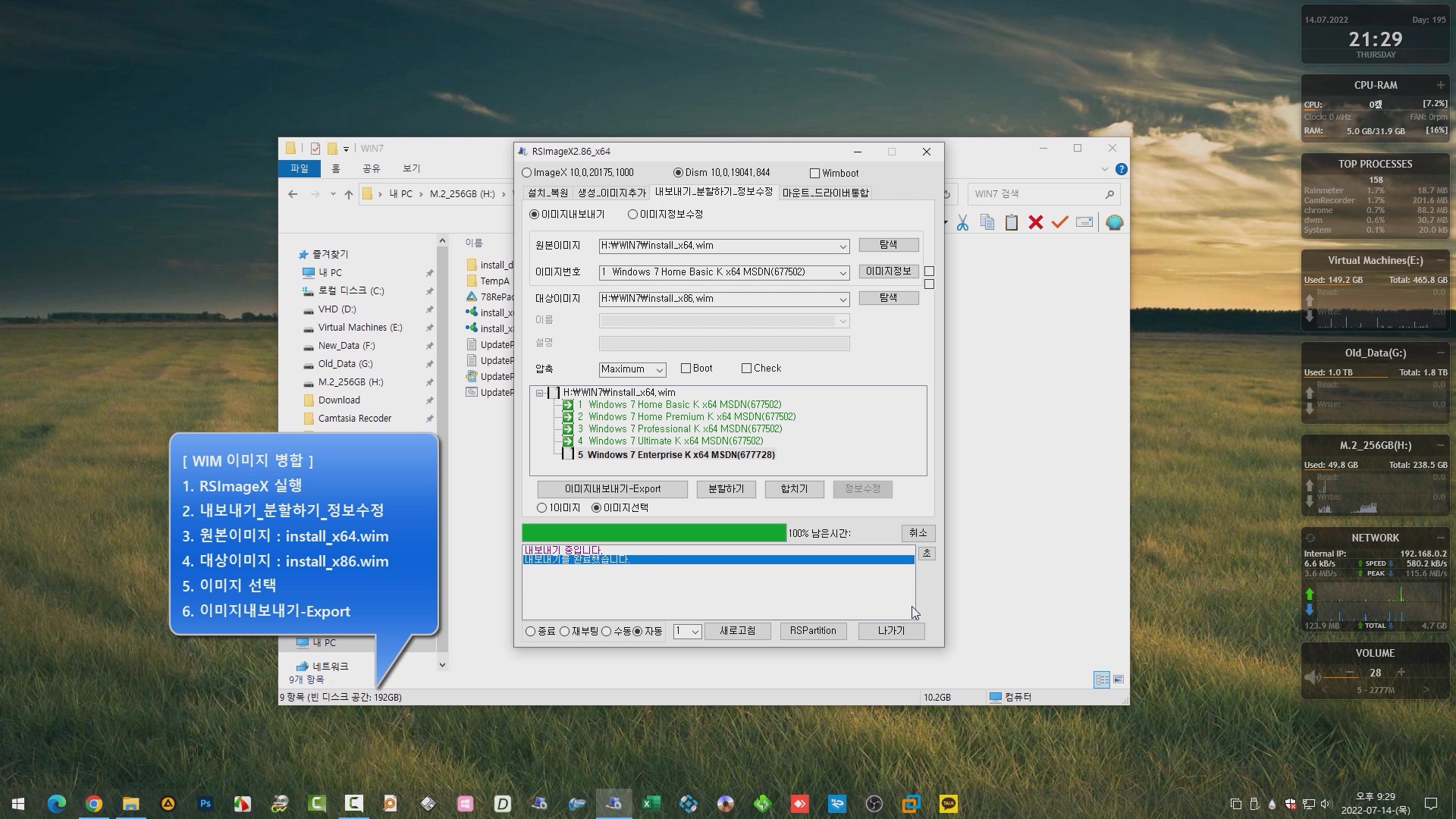Click the envelope-shaped properties icon in Explorer toolbar
1456x819 pixels.
click(x=1084, y=222)
